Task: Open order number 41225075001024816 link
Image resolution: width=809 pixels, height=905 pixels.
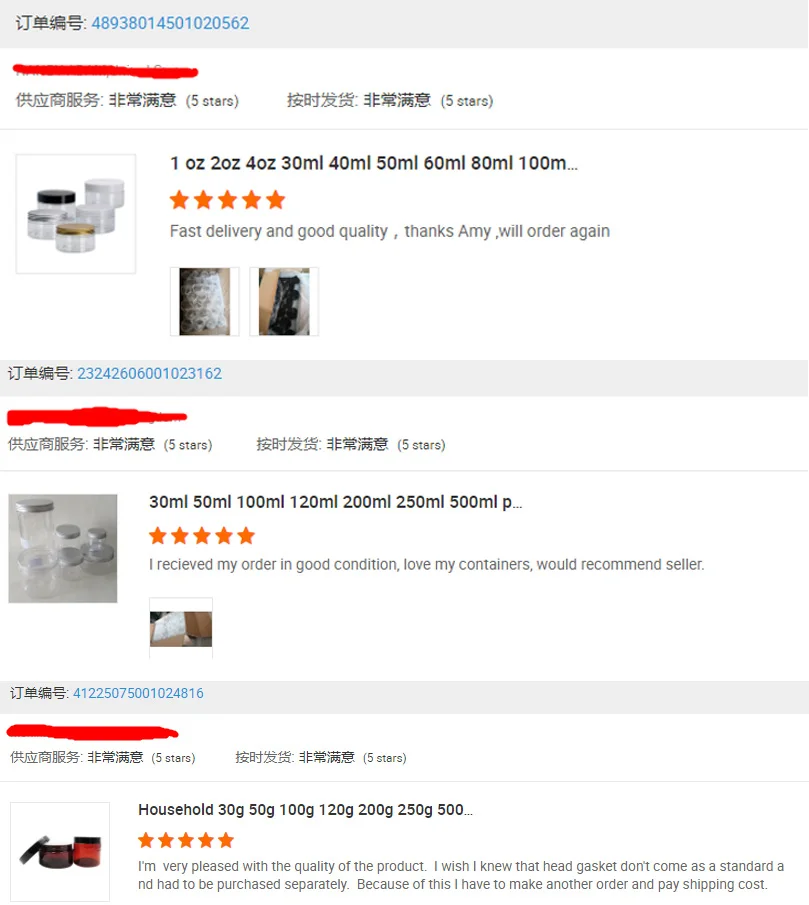Action: 138,693
